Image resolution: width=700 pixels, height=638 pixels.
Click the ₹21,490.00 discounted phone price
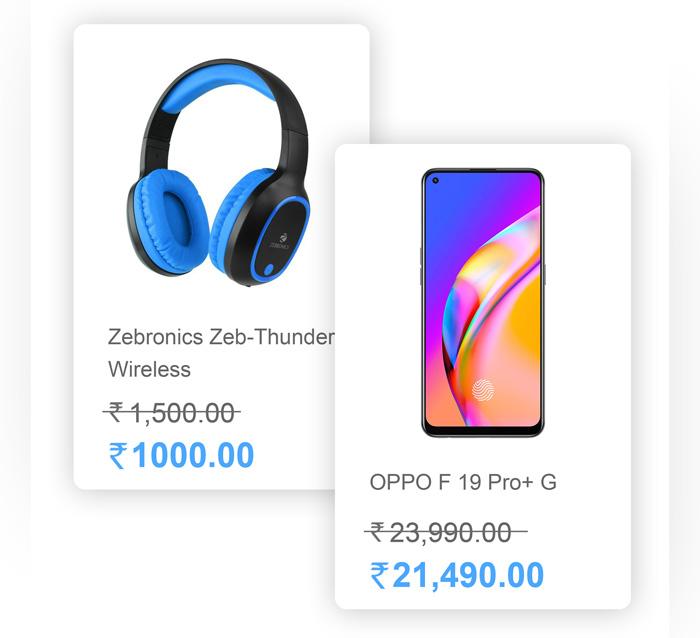[457, 575]
